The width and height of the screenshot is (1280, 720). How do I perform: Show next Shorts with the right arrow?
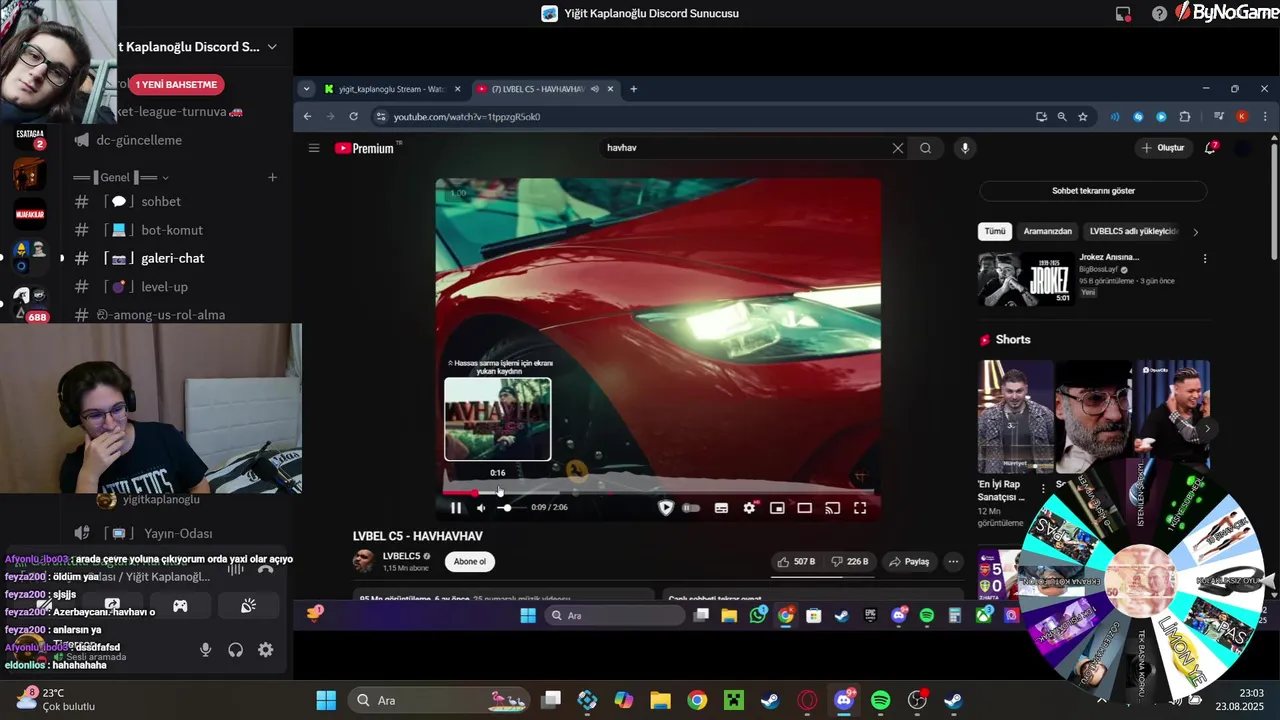[1207, 428]
